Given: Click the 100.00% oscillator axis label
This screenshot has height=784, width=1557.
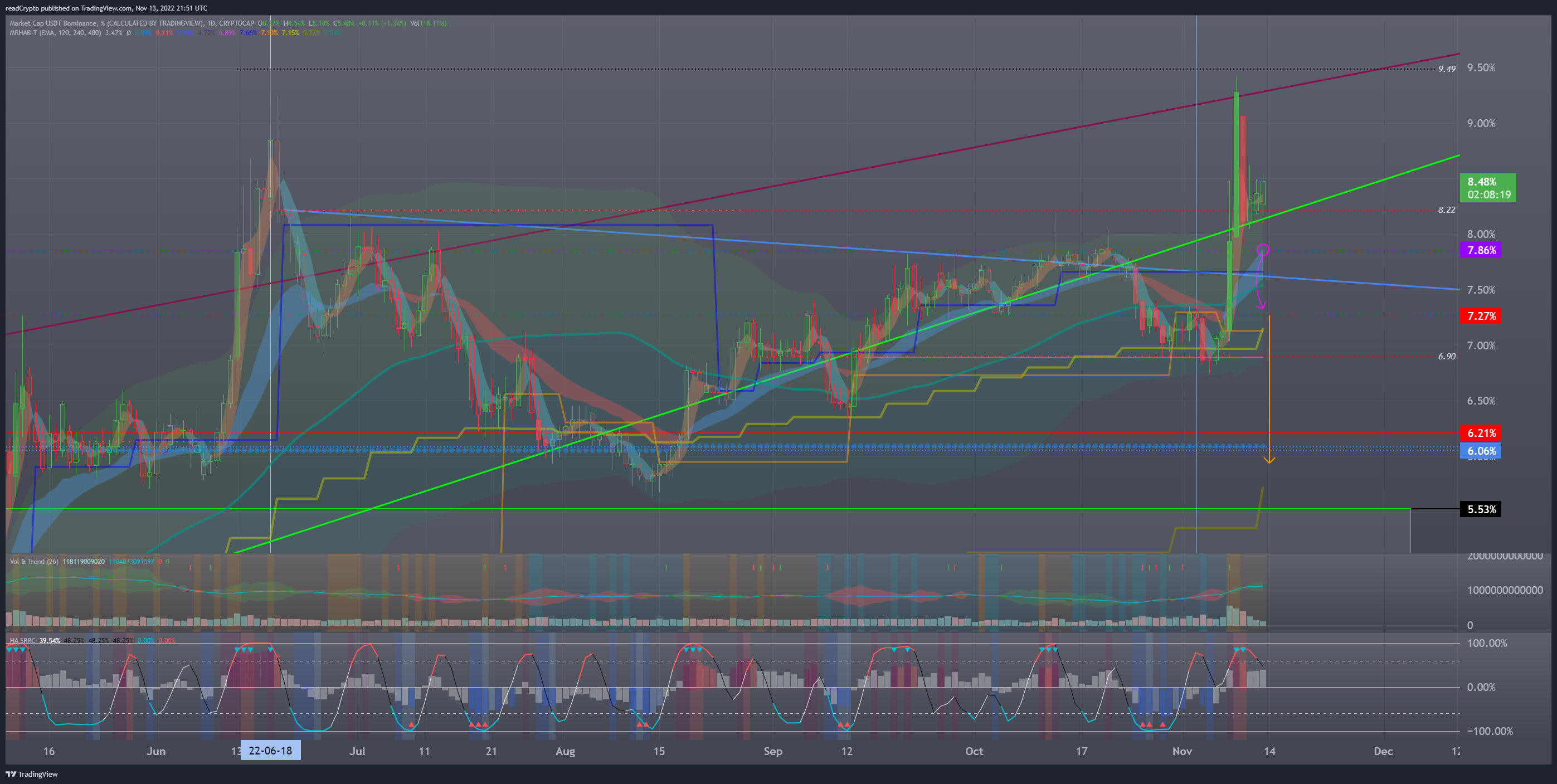Looking at the screenshot, I should click(x=1487, y=643).
